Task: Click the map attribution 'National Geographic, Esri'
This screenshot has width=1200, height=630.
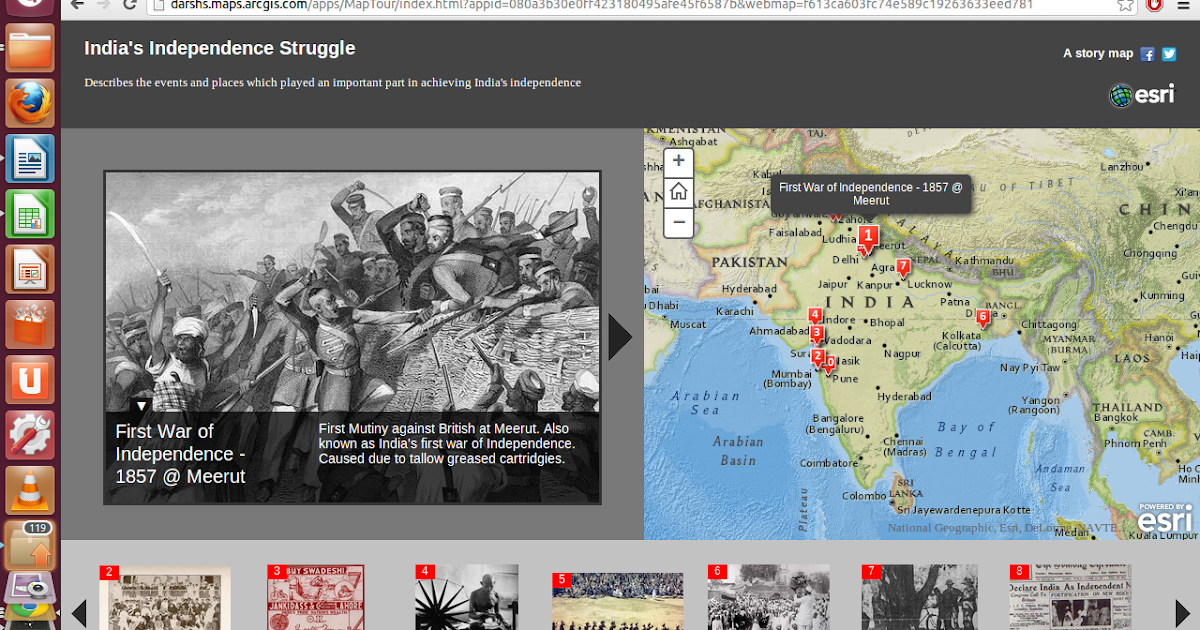Action: [x=1003, y=528]
